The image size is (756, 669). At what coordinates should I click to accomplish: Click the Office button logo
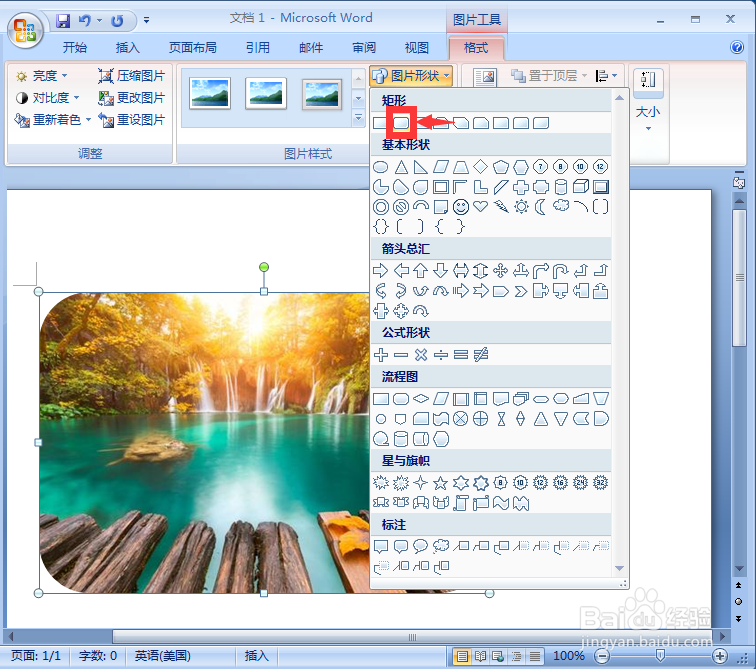pos(25,30)
